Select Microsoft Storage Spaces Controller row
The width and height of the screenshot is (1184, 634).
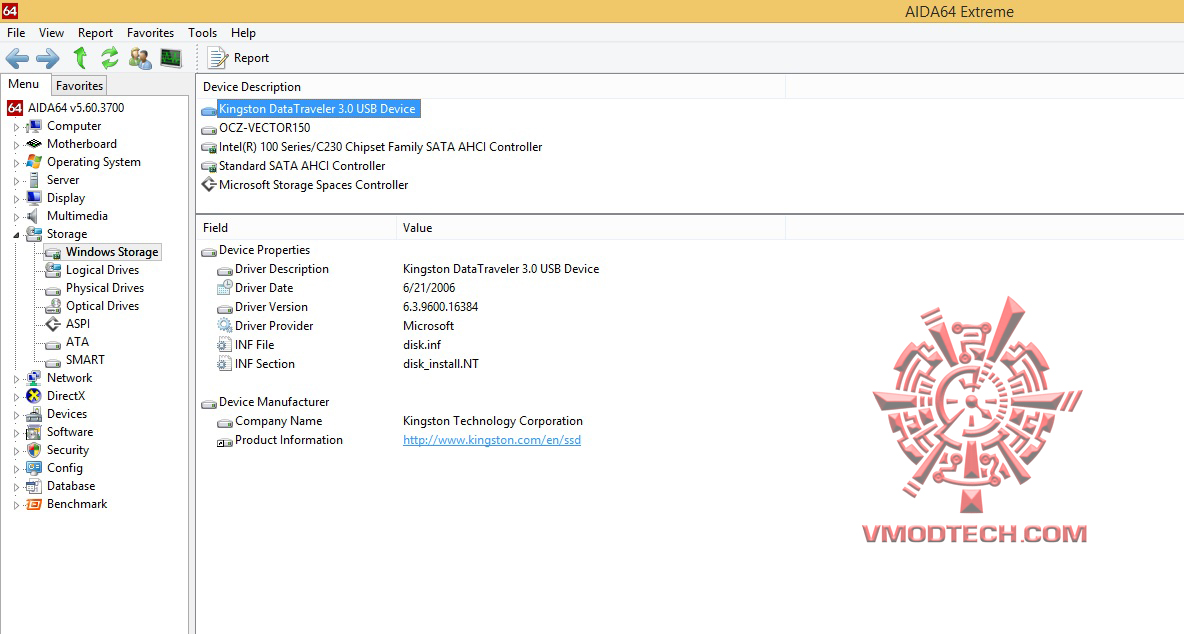(x=313, y=185)
